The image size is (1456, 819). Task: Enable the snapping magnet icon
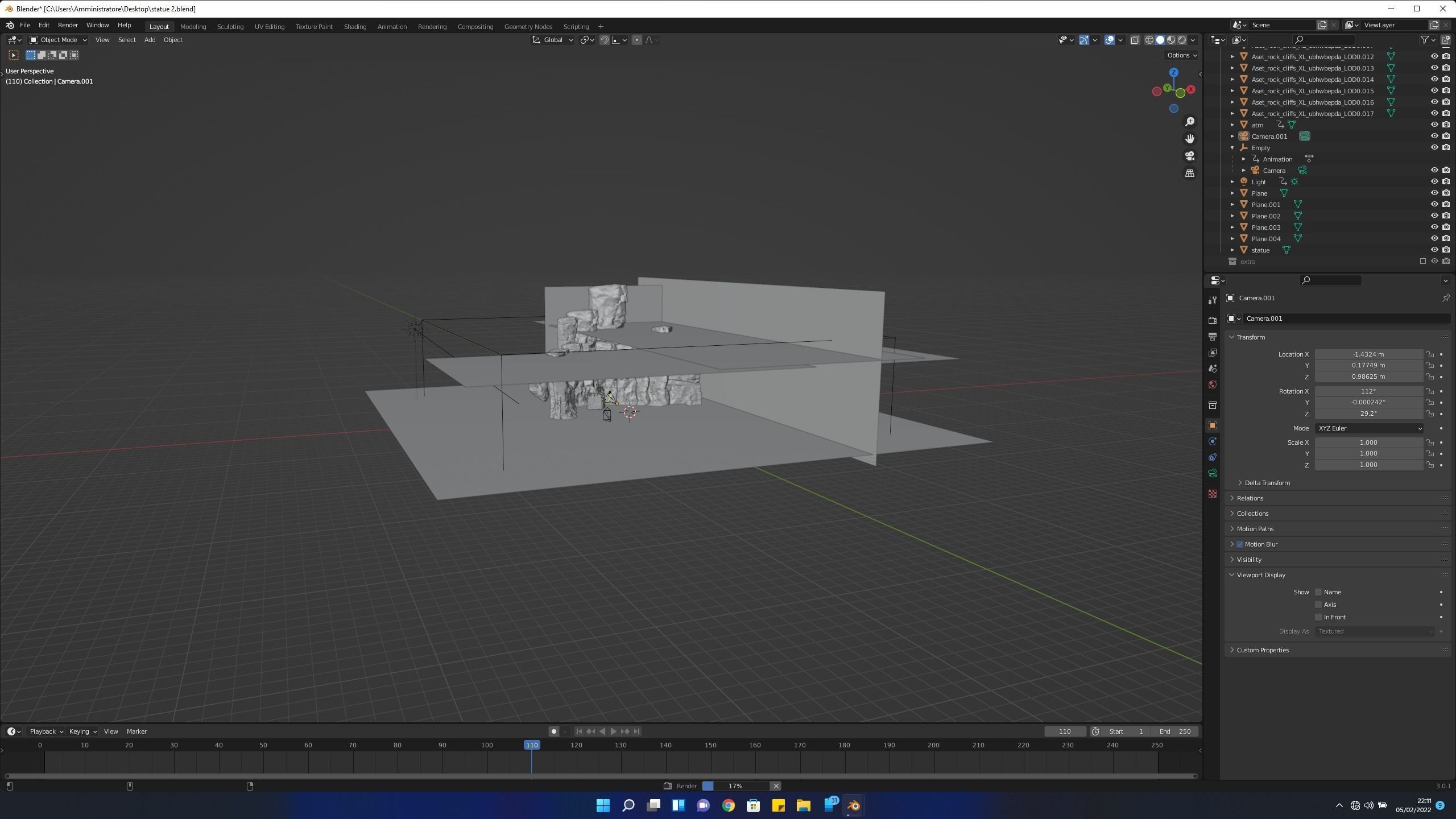(x=605, y=40)
